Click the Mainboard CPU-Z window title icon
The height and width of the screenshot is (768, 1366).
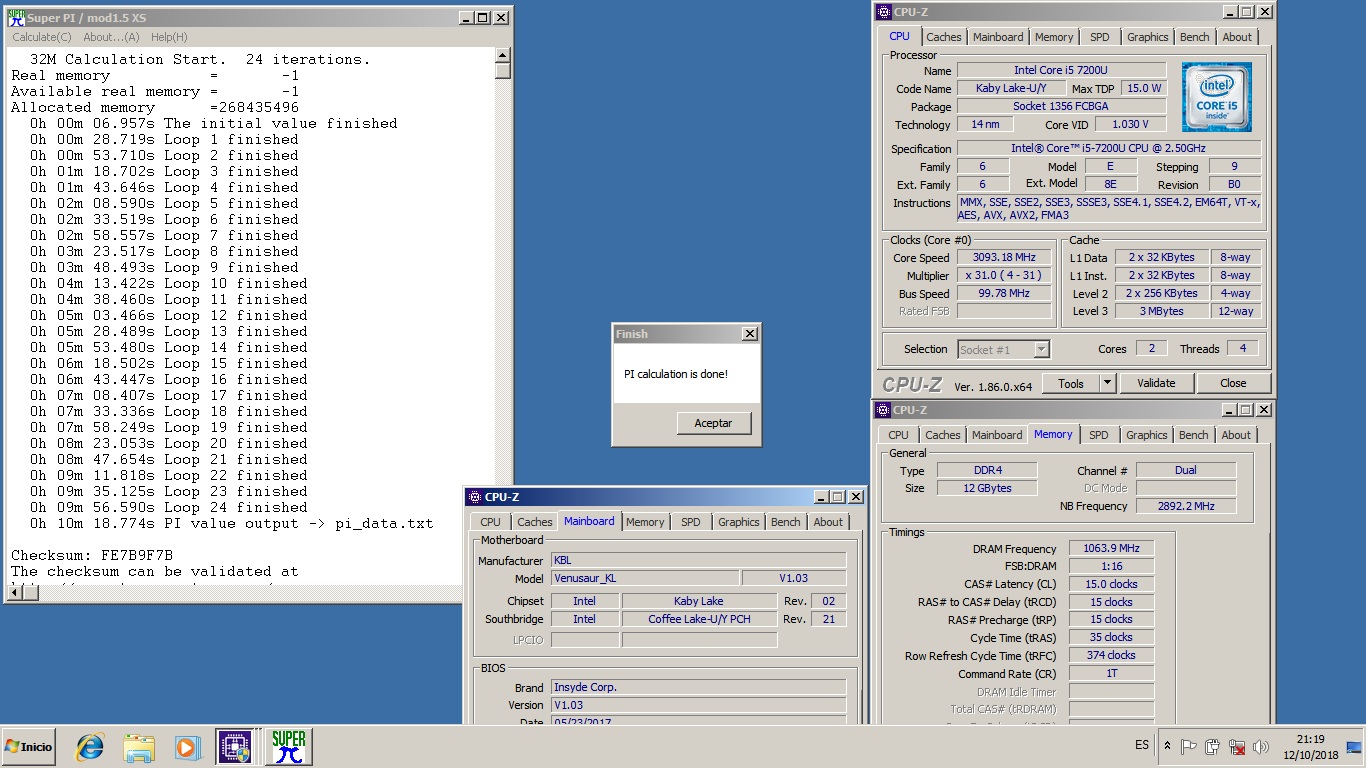point(475,497)
